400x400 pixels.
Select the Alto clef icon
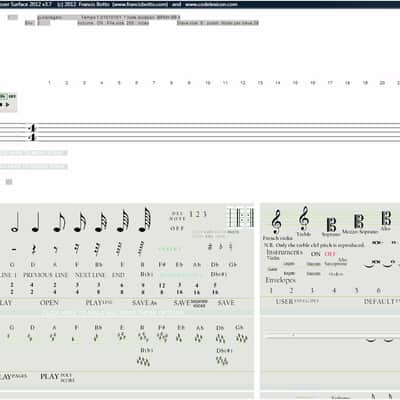pyautogui.click(x=386, y=219)
